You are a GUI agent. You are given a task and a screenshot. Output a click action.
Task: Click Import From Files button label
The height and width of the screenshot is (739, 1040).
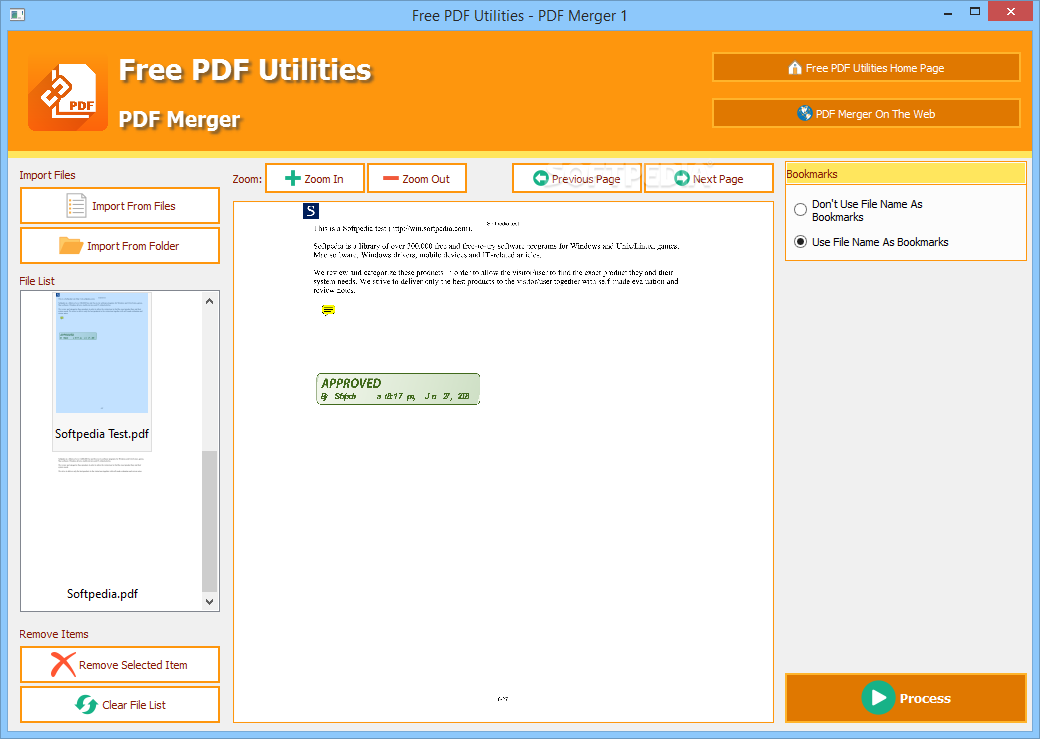click(x=134, y=206)
